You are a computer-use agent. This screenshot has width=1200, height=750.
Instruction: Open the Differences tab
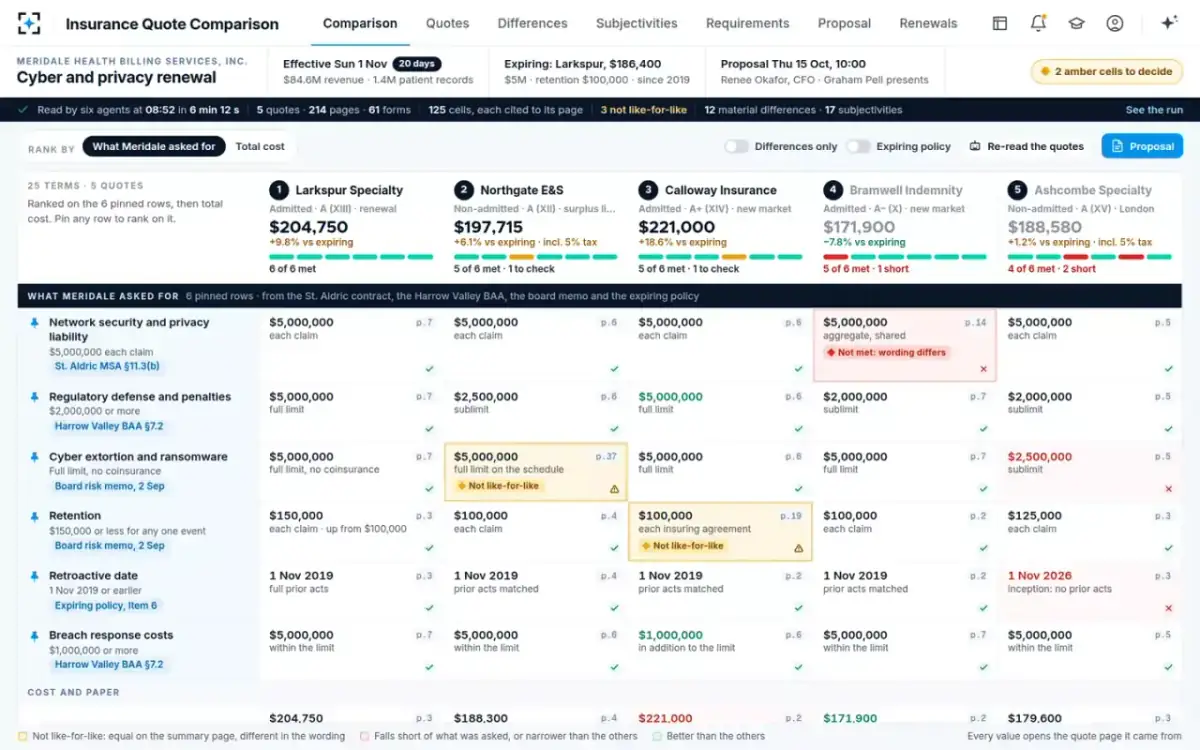point(532,23)
